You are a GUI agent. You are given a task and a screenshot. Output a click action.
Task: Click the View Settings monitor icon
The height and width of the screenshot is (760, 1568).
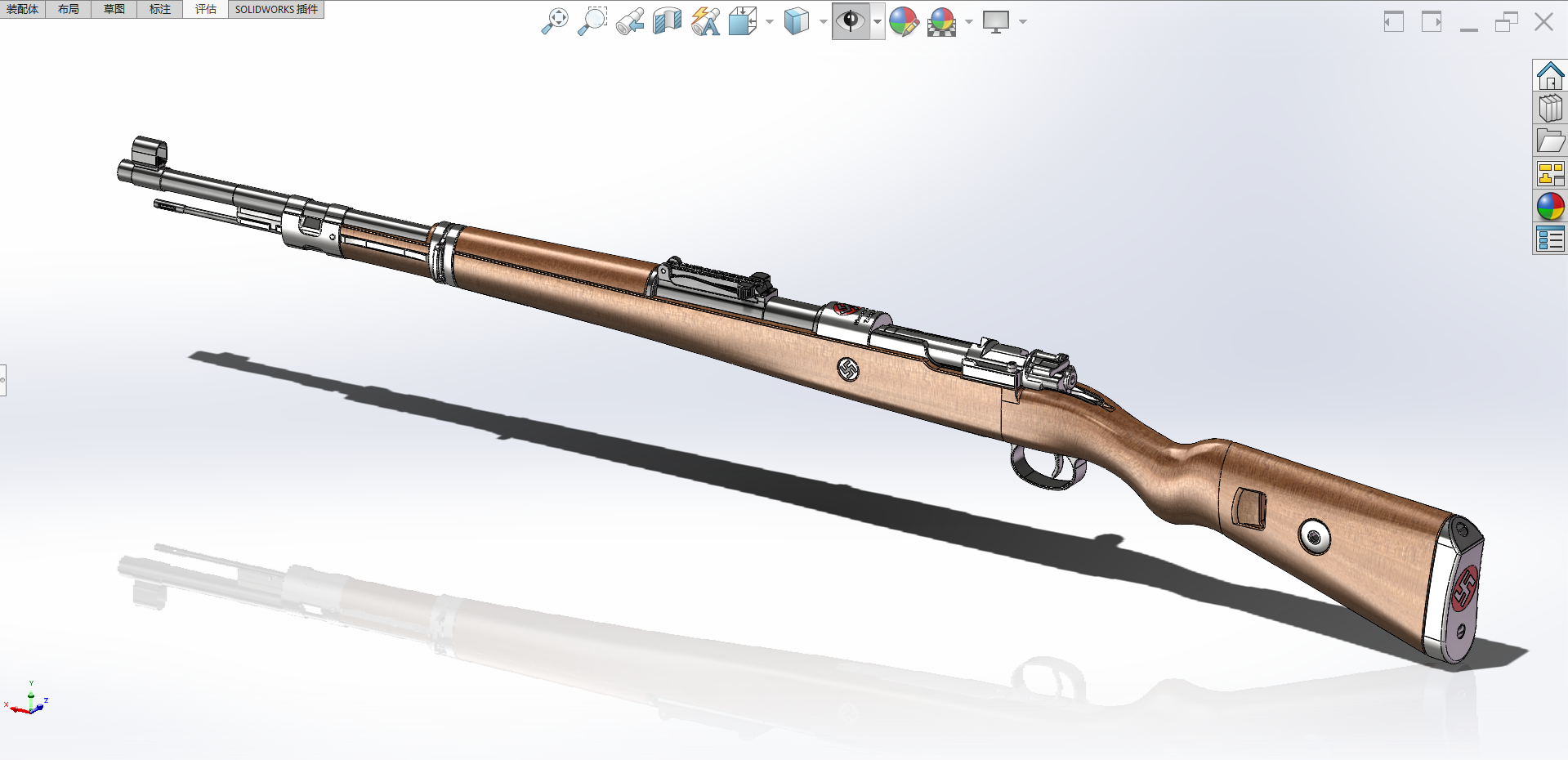[996, 21]
